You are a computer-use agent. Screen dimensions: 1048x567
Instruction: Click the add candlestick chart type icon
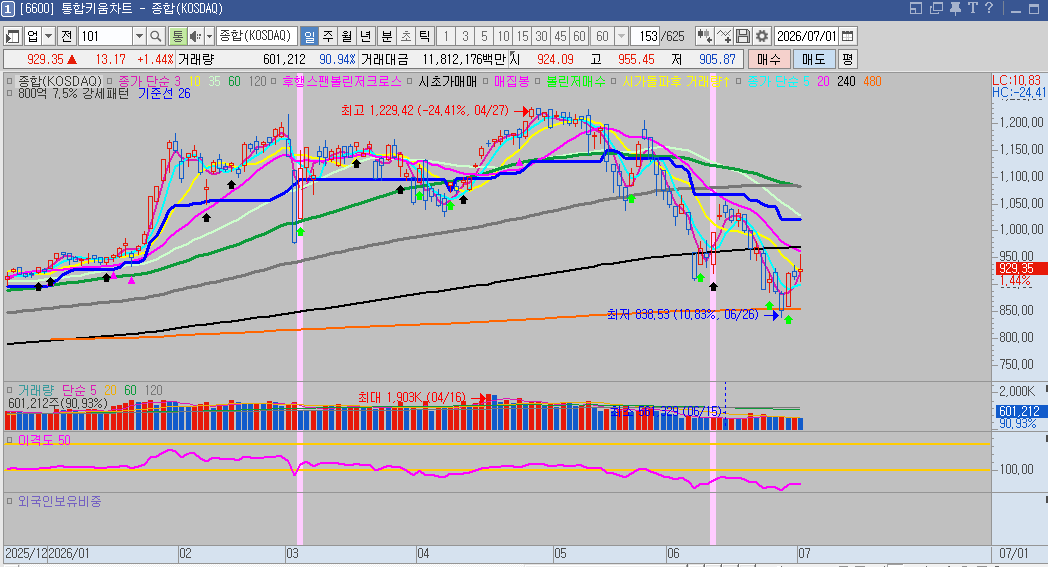(704, 36)
